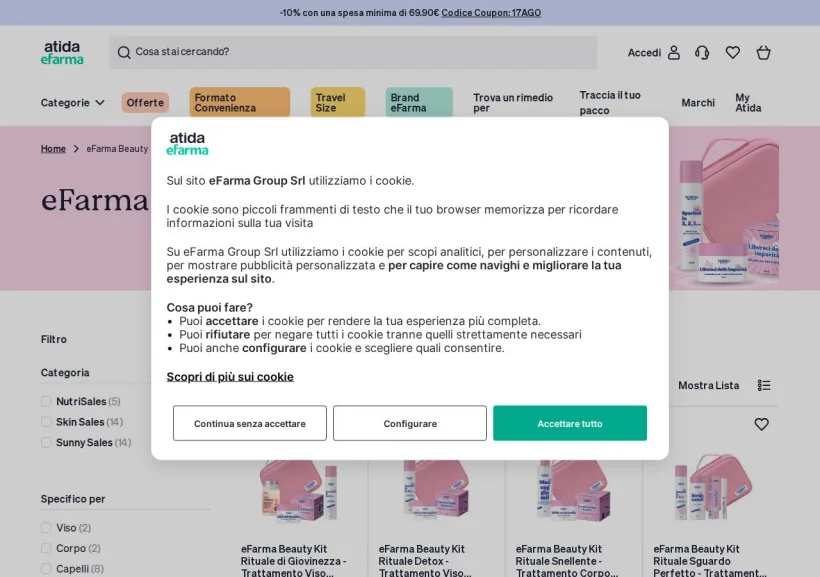This screenshot has height=577, width=820.
Task: Open the shopping basket icon
Action: tap(764, 52)
